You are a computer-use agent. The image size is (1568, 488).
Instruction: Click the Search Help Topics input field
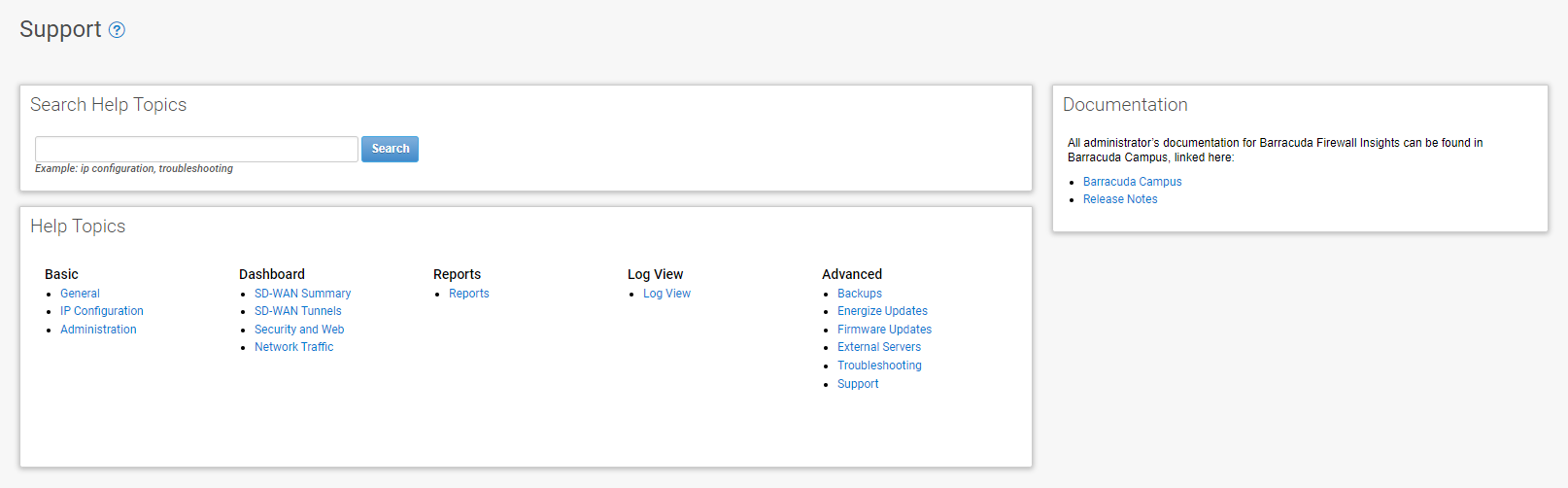pyautogui.click(x=196, y=149)
